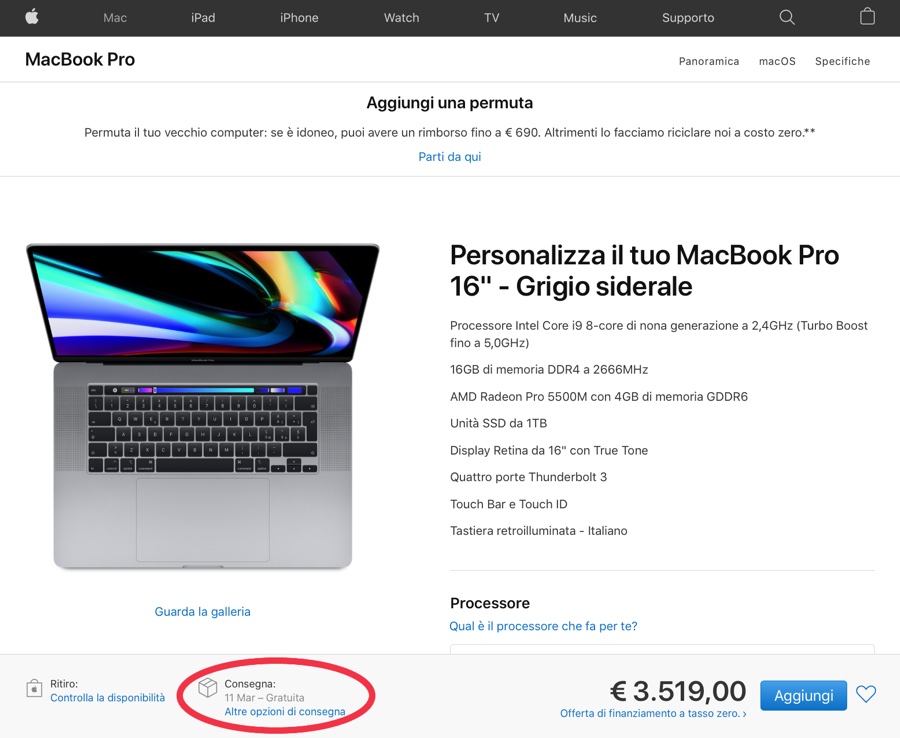The width and height of the screenshot is (900, 738).
Task: Open Parti da qui trade-in link
Action: click(449, 157)
